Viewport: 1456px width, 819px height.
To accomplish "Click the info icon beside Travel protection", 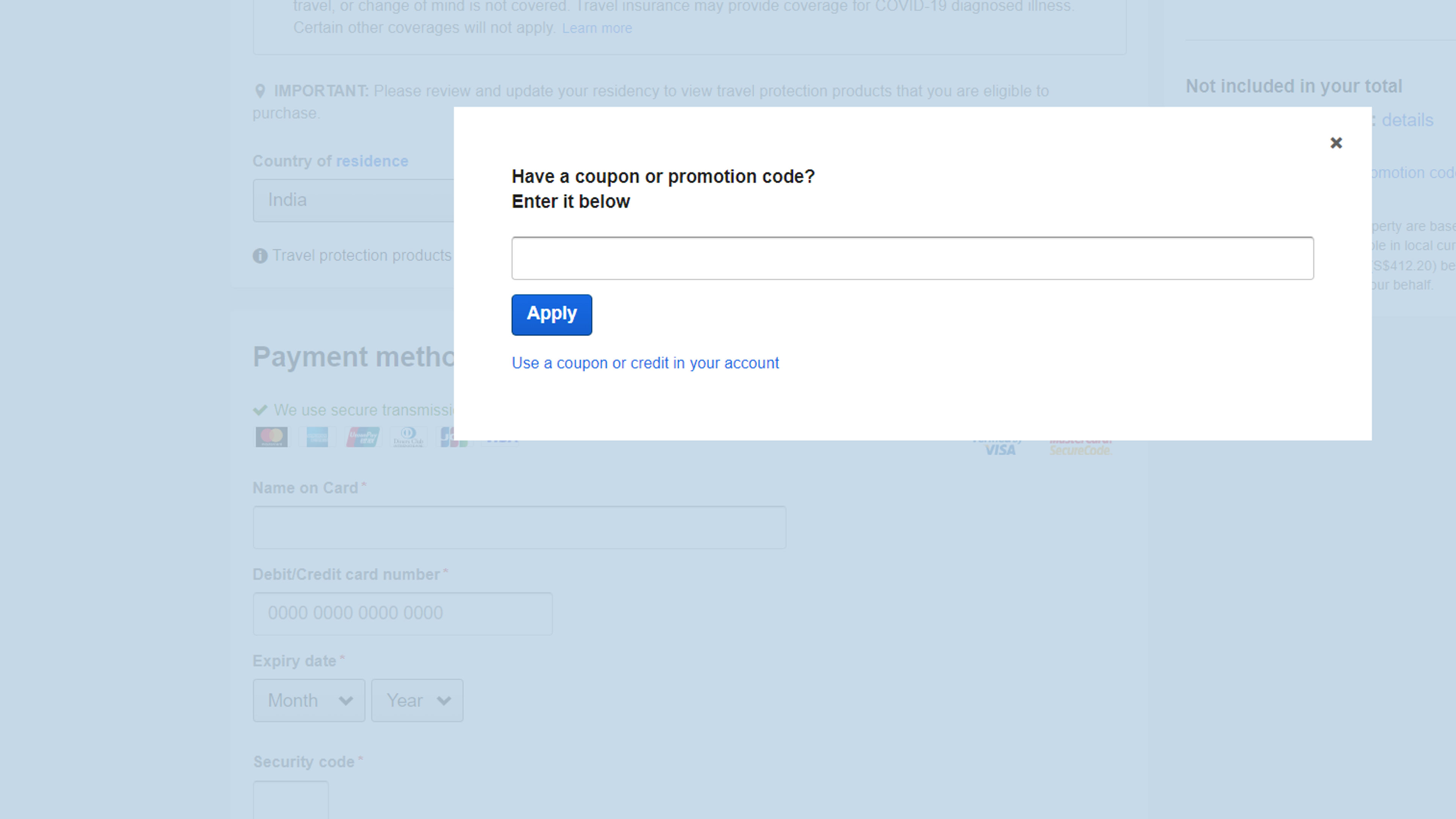I will point(260,256).
